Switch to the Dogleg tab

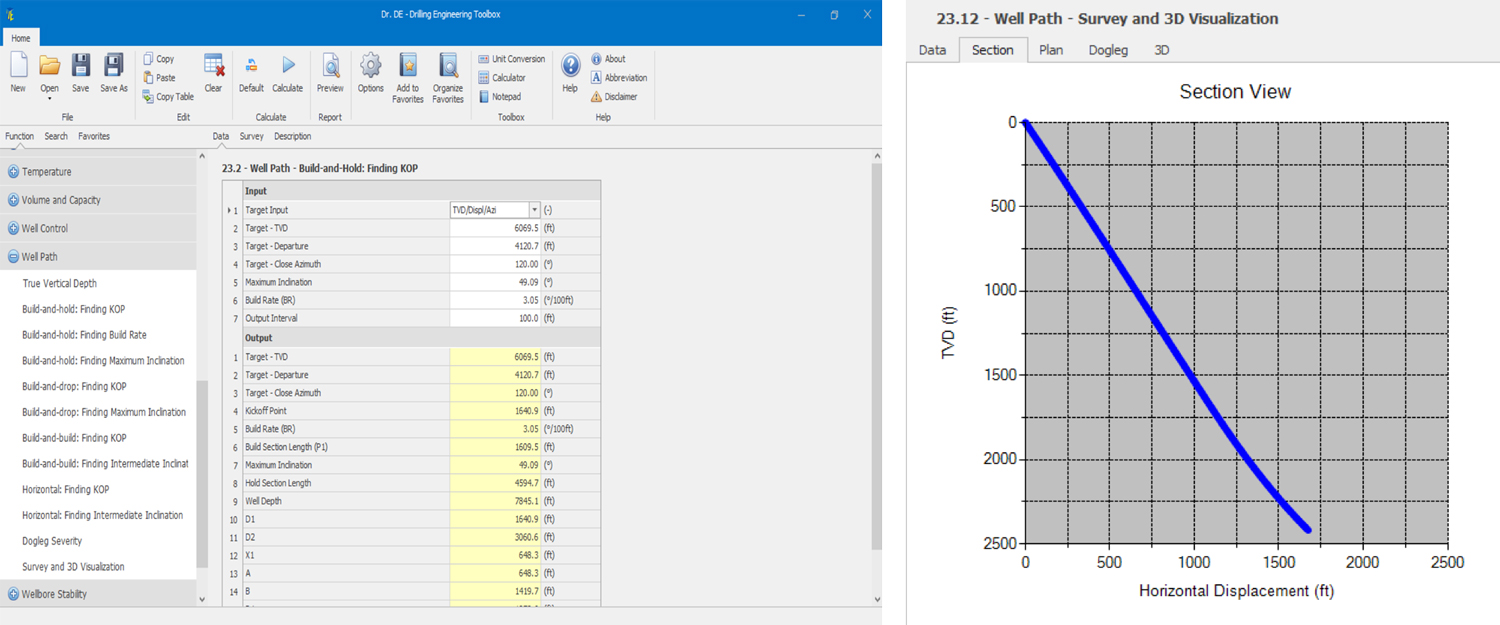click(1108, 50)
